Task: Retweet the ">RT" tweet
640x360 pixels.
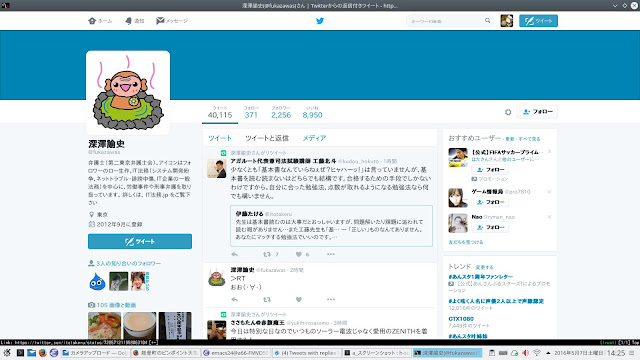Action: click(x=267, y=300)
